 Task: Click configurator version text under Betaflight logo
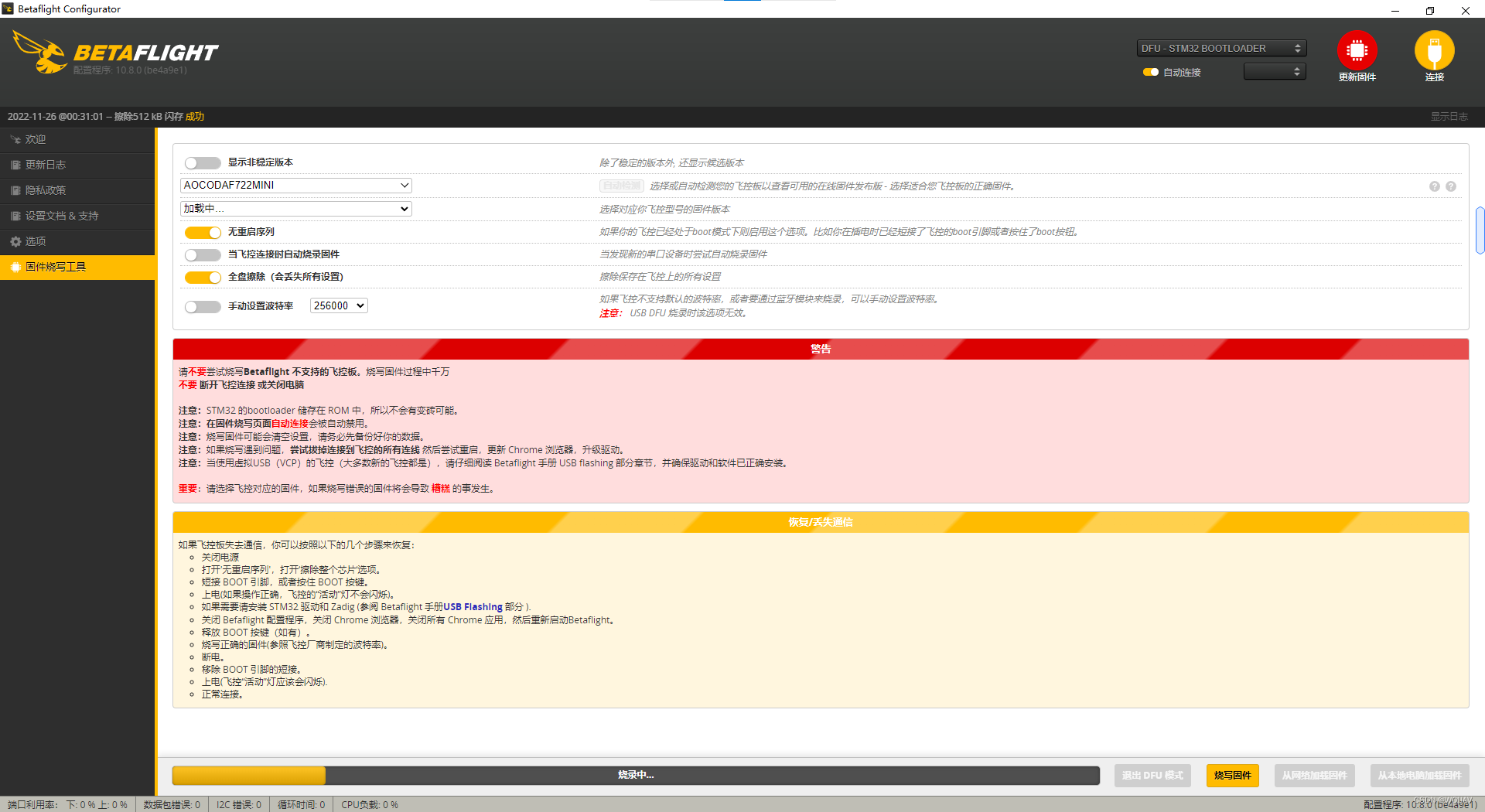point(130,70)
